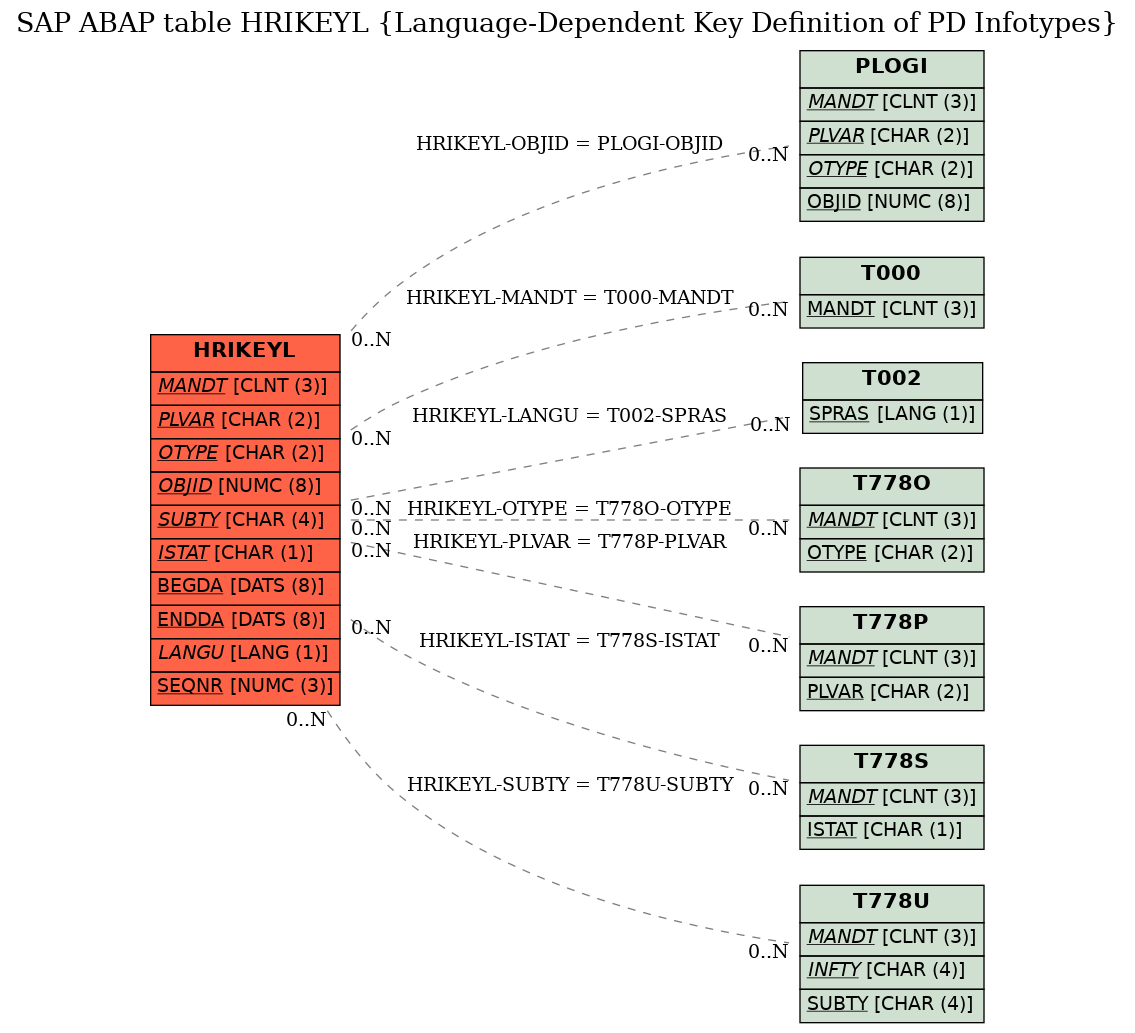Click relation label HRIKEYL-OBJID = PLOGI-OBJID
1135x1033 pixels.
tap(569, 143)
